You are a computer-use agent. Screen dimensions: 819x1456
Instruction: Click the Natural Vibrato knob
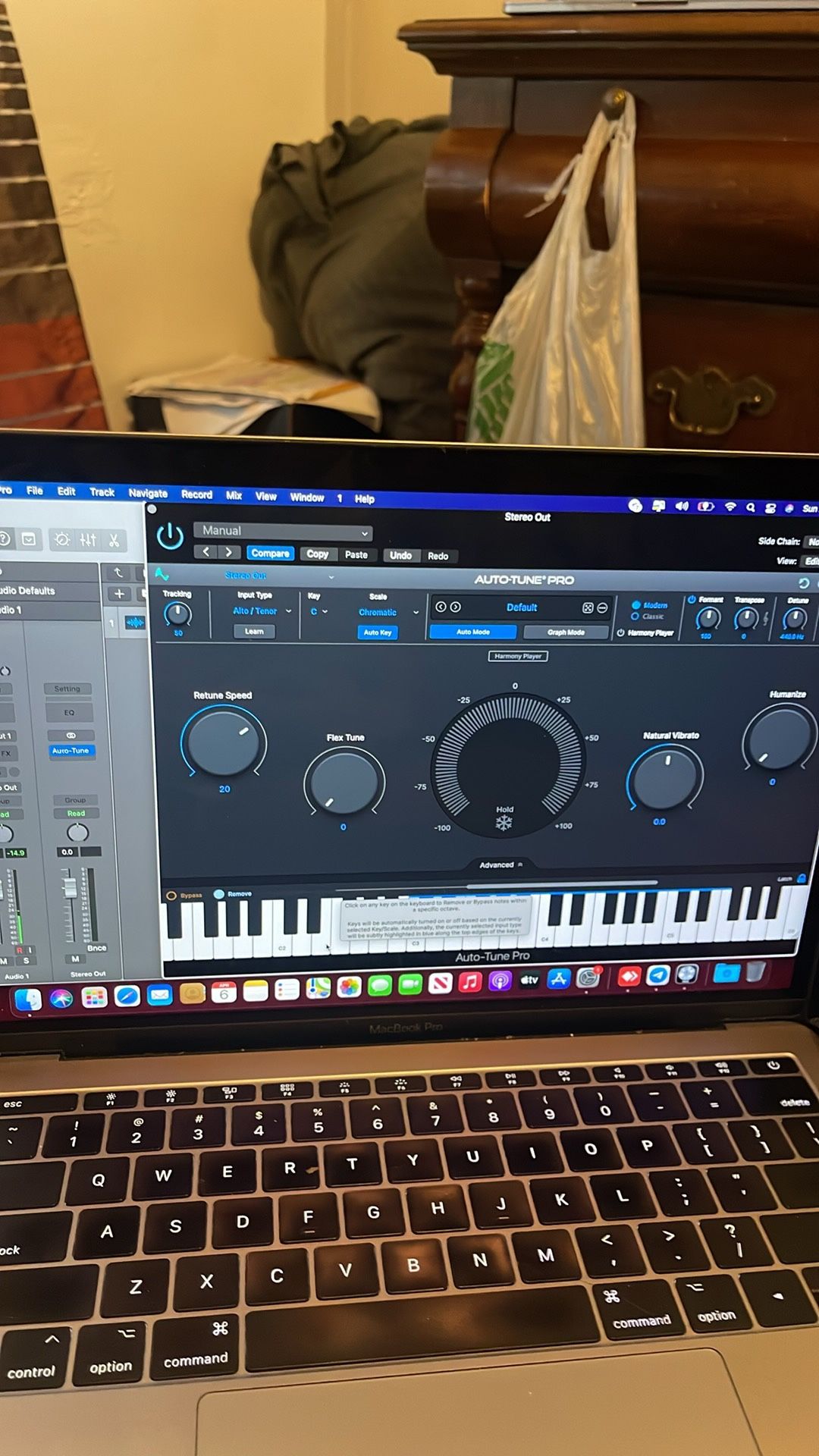pos(665,777)
